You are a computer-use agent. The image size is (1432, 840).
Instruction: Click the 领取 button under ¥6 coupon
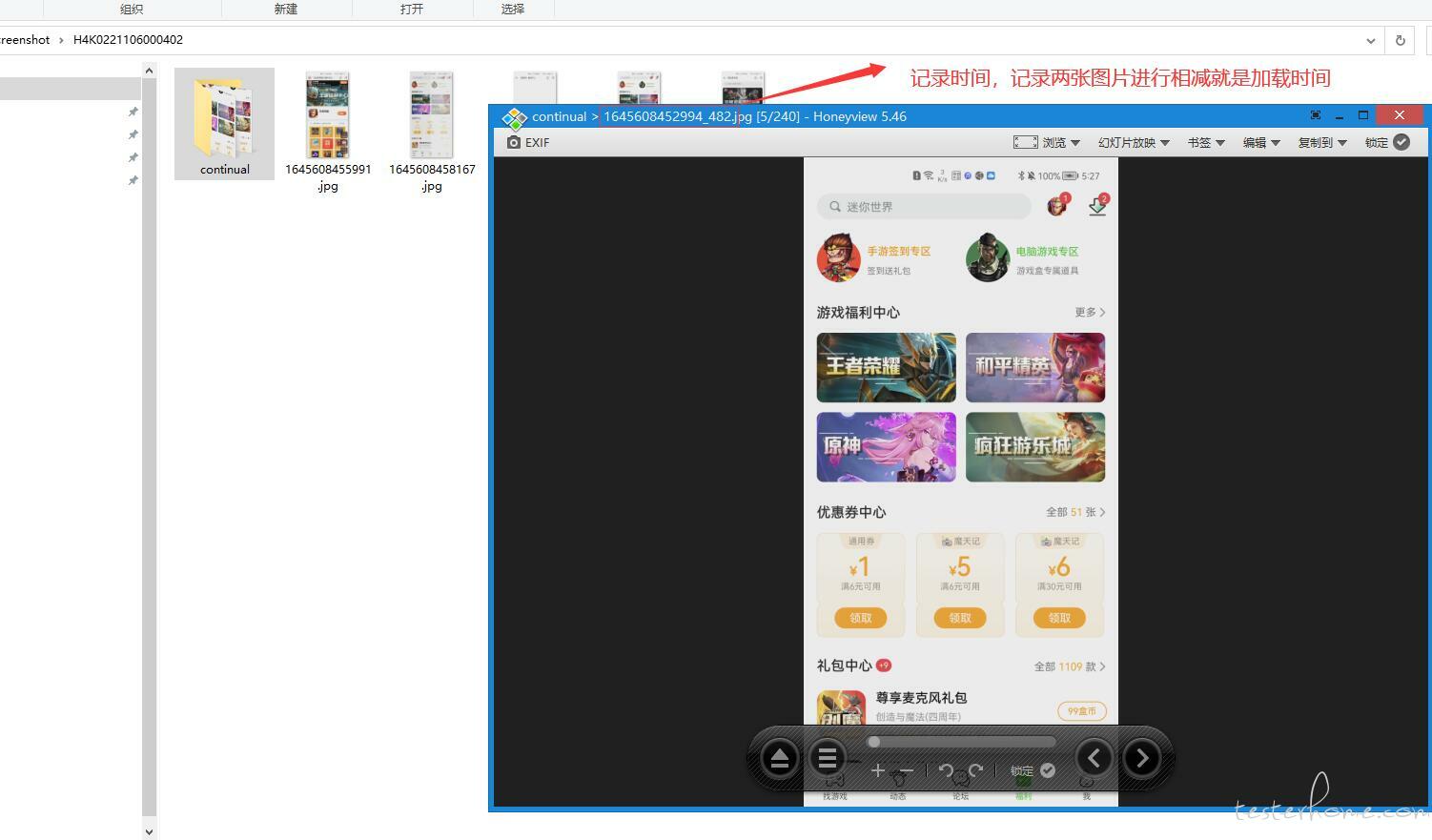[x=1059, y=618]
